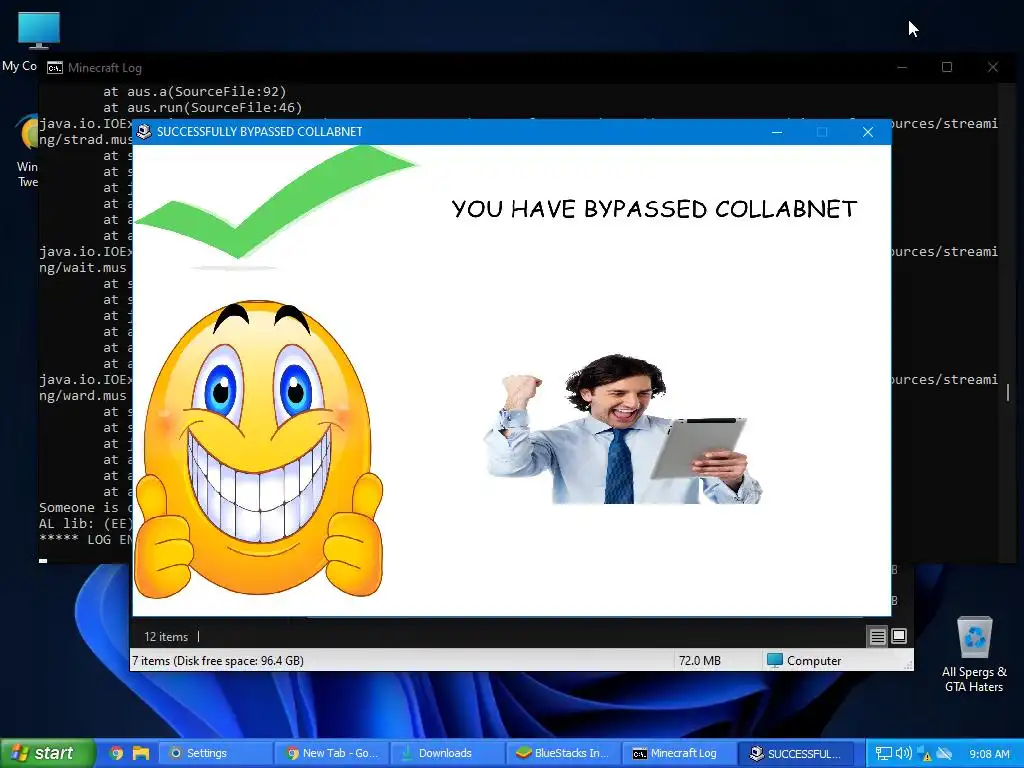The image size is (1024, 768).
Task: Click the Minecraft Log console scrollbar thumb
Action: [x=1008, y=392]
